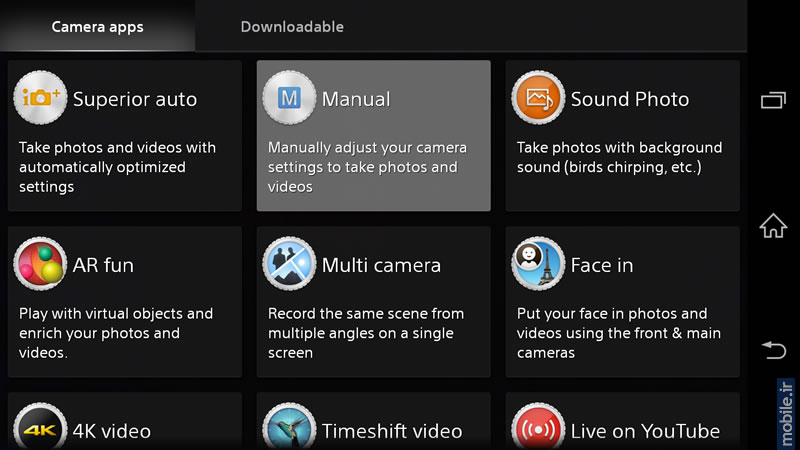Start the Live on YouTube red icon

[x=538, y=427]
